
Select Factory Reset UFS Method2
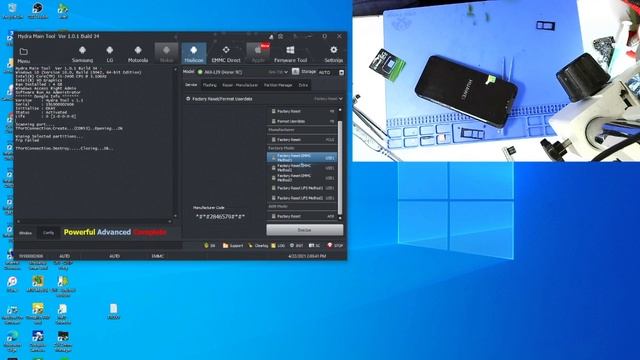click(x=302, y=198)
